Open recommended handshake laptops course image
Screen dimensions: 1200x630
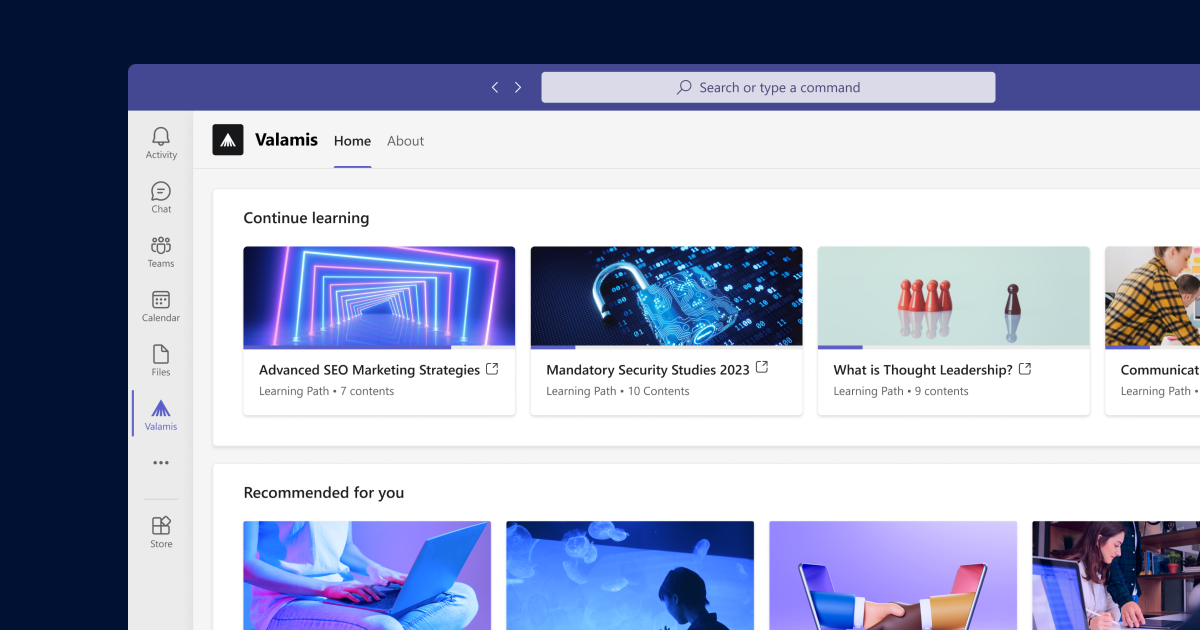click(x=893, y=575)
